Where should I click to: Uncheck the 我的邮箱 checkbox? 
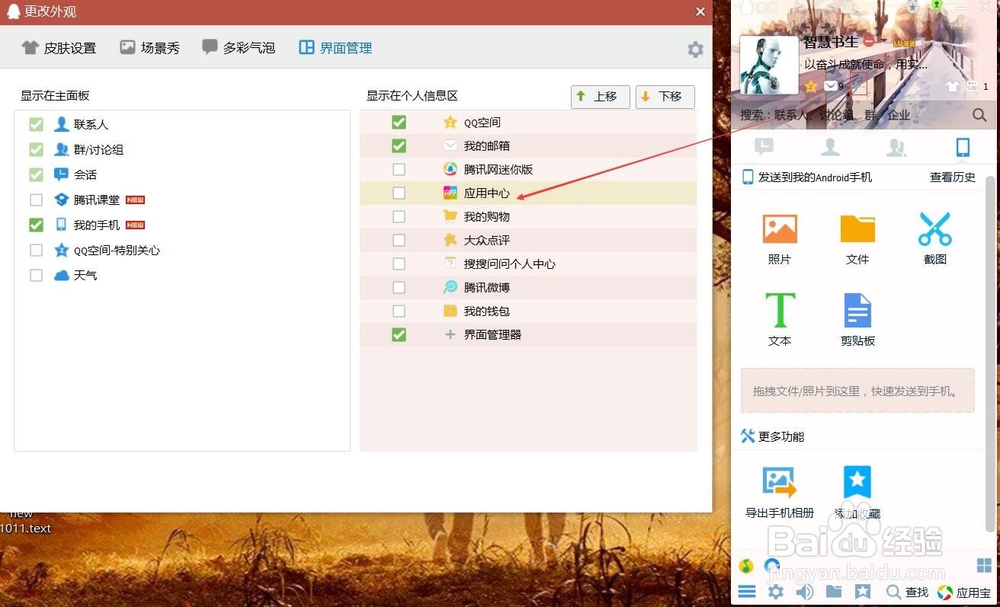399,145
